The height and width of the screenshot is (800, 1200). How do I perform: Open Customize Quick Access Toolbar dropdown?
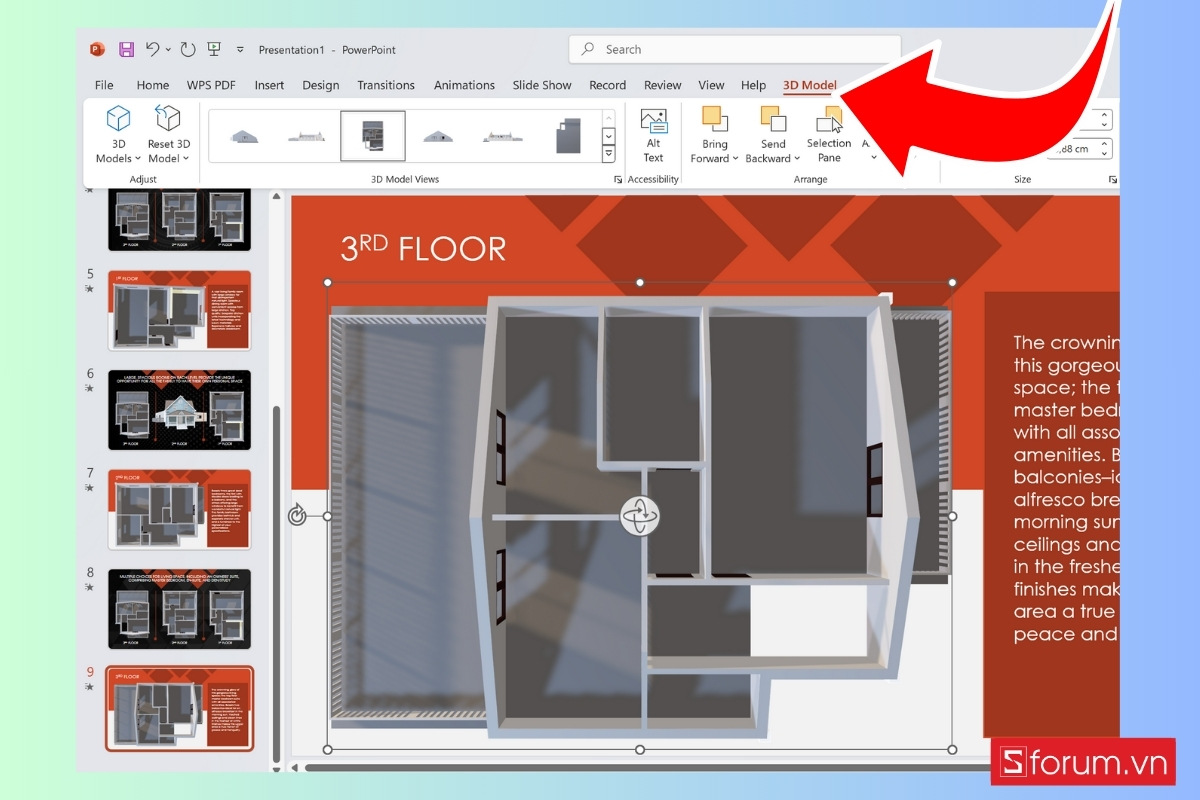click(x=240, y=49)
